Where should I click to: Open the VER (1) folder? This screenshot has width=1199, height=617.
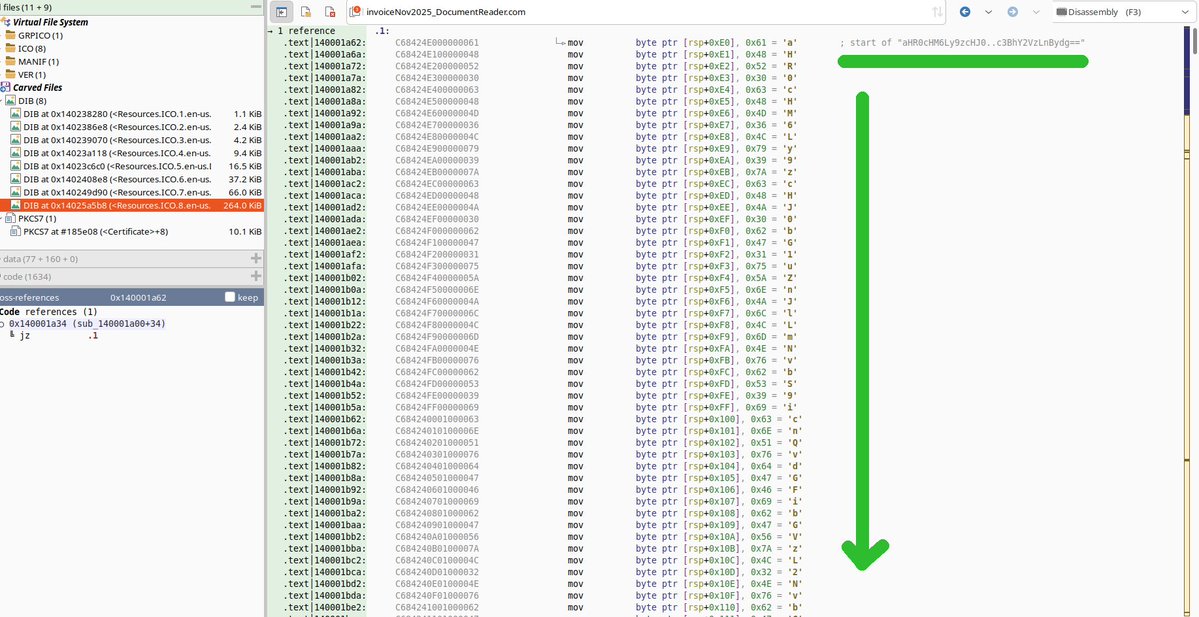click(x=32, y=74)
